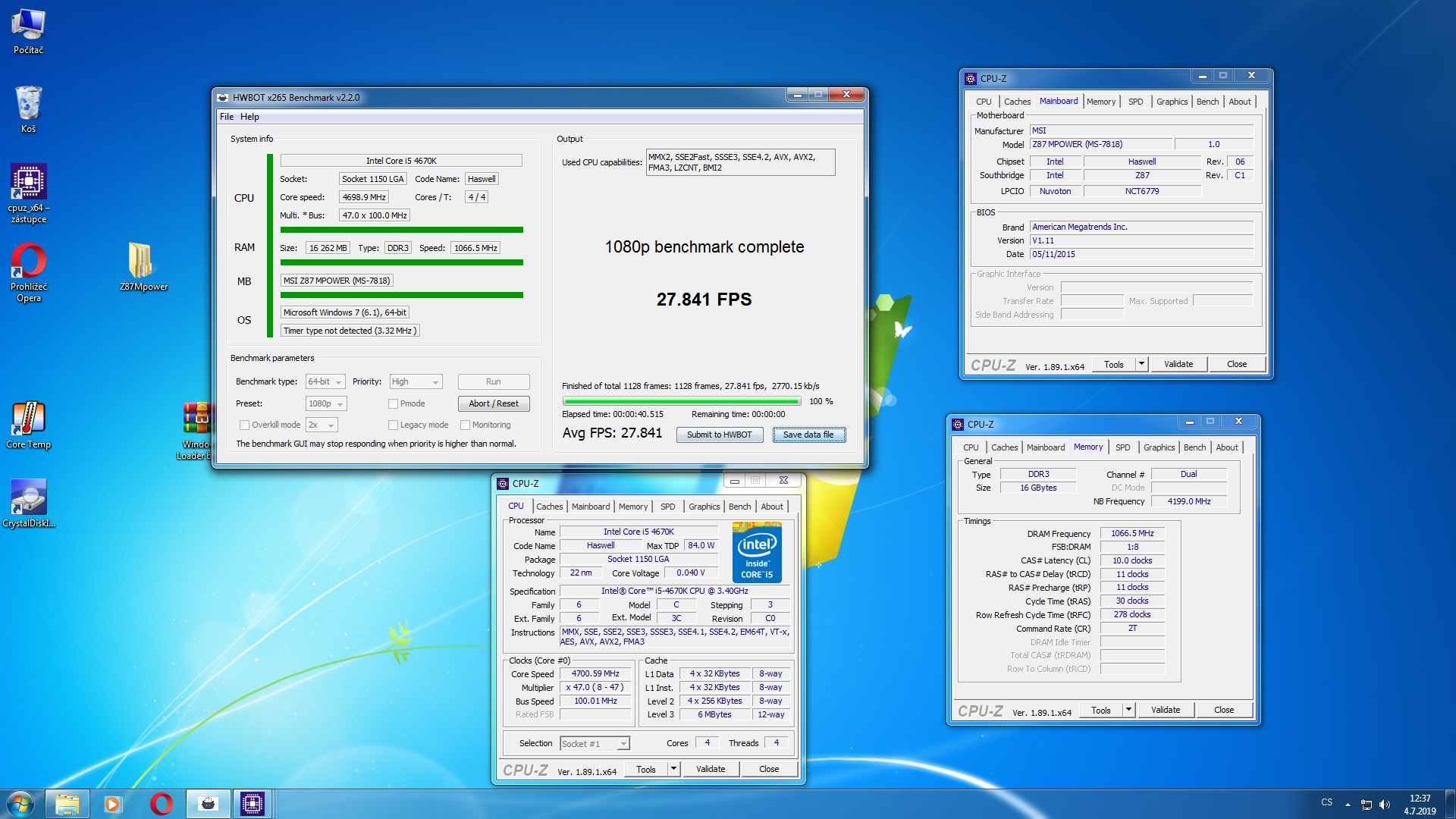Click the CS language indicator
This screenshot has width=1456, height=819.
1326,802
